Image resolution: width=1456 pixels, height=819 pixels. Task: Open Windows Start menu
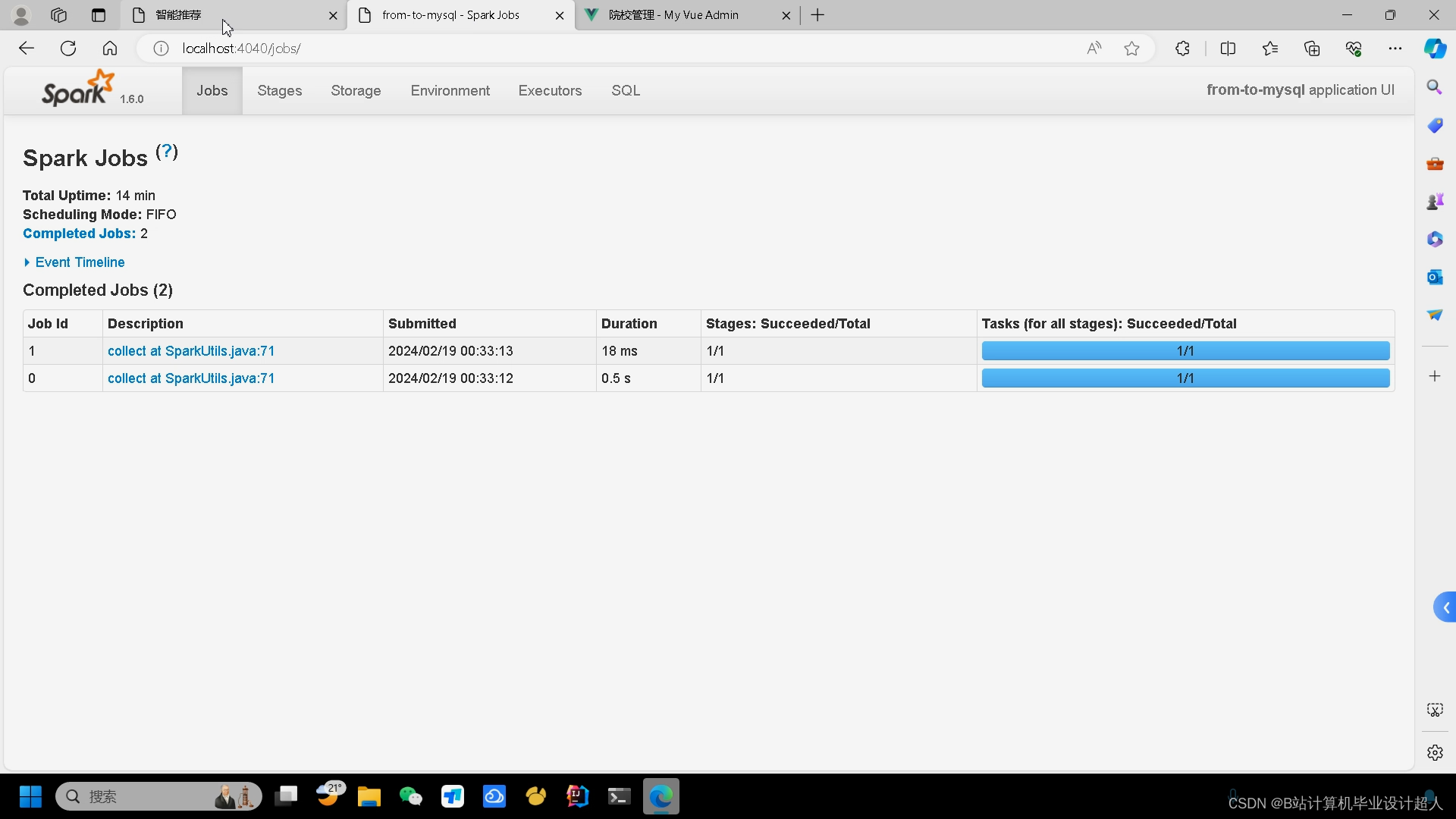pyautogui.click(x=30, y=796)
